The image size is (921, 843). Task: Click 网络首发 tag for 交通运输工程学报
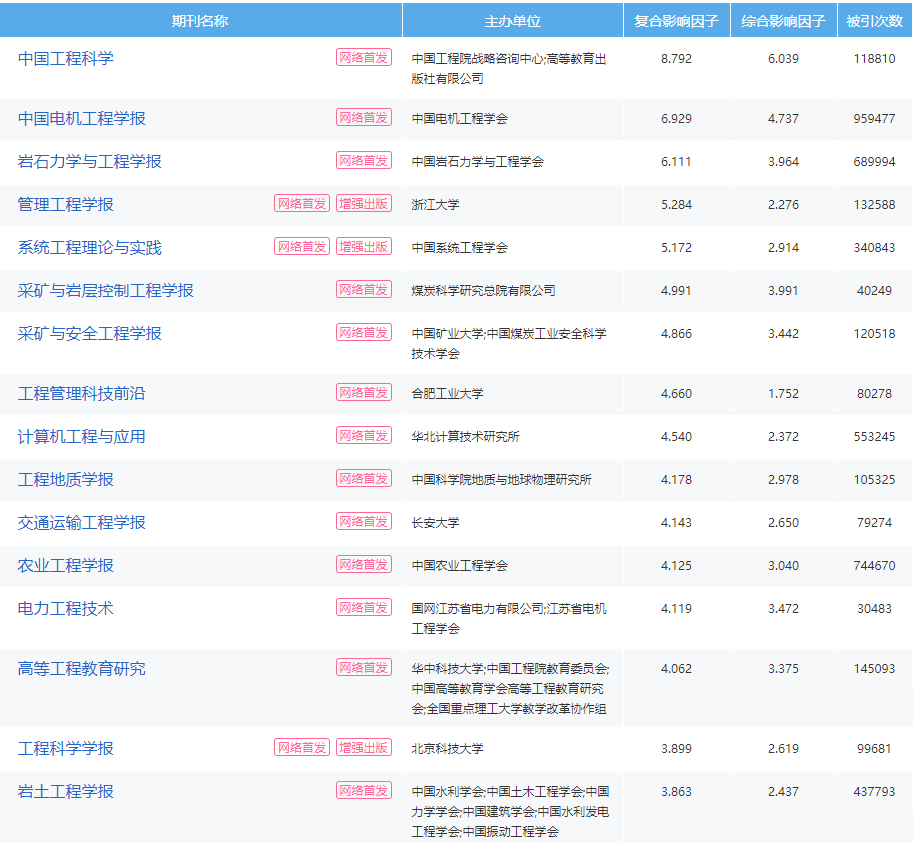(364, 521)
